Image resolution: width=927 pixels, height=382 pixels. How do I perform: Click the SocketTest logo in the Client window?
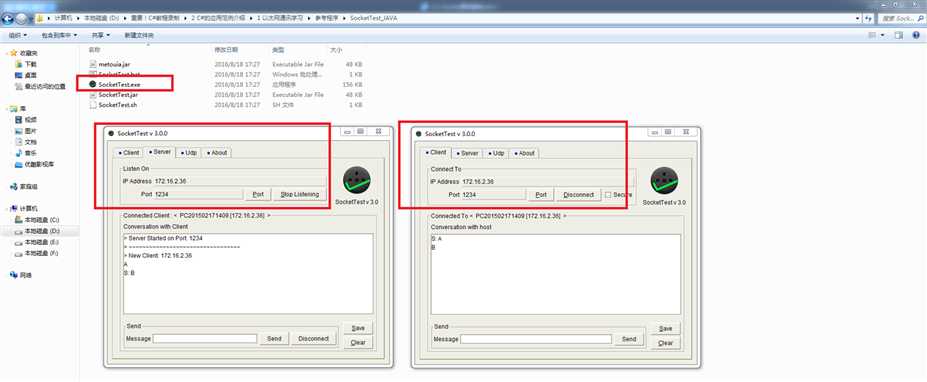(665, 180)
